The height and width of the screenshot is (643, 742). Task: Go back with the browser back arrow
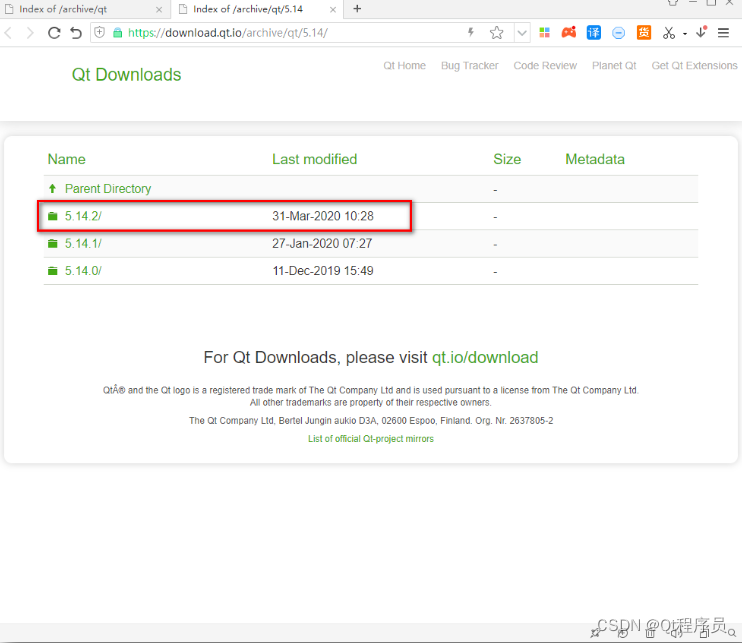pos(8,33)
